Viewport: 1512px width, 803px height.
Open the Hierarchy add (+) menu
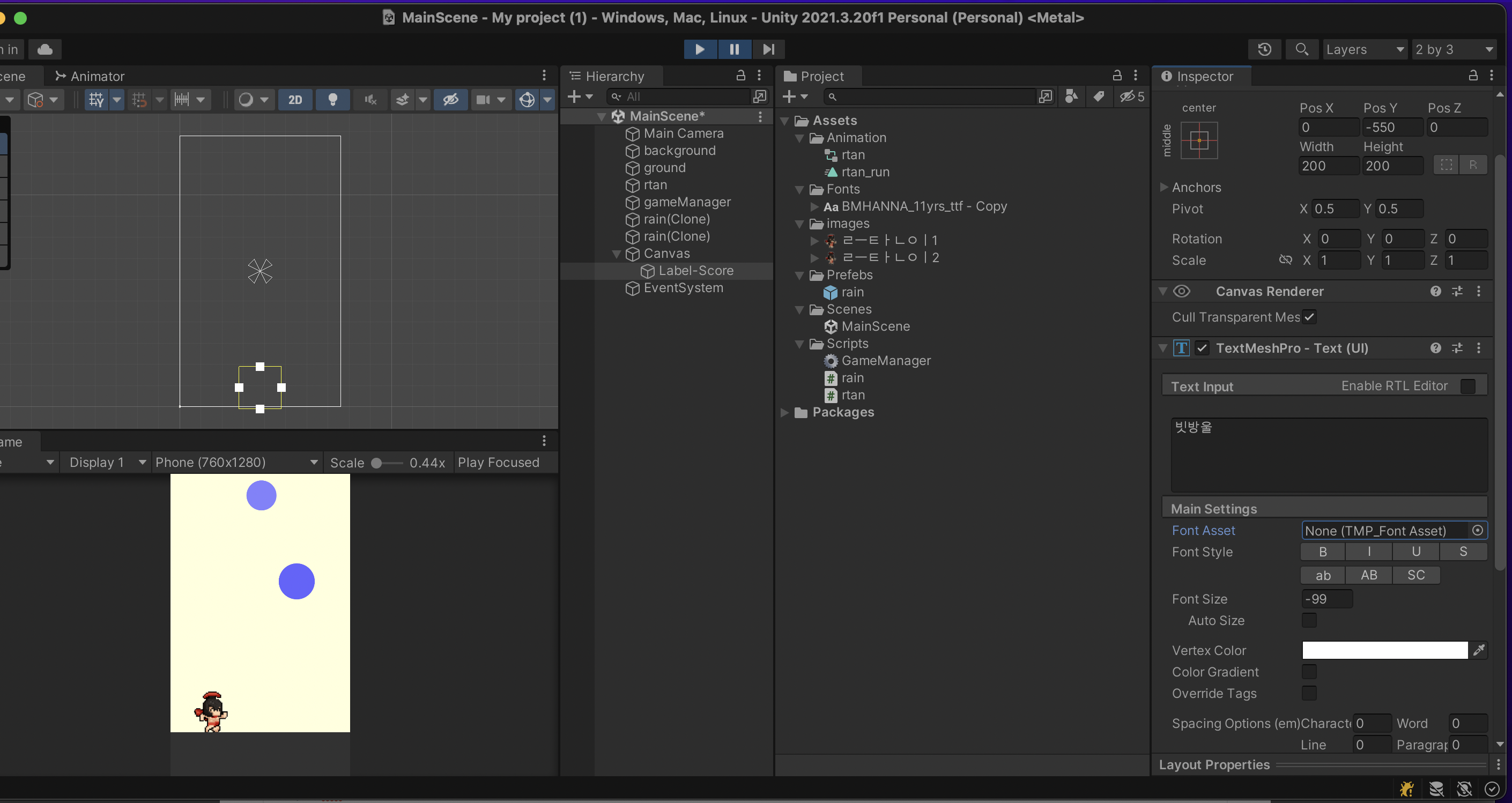[x=580, y=96]
